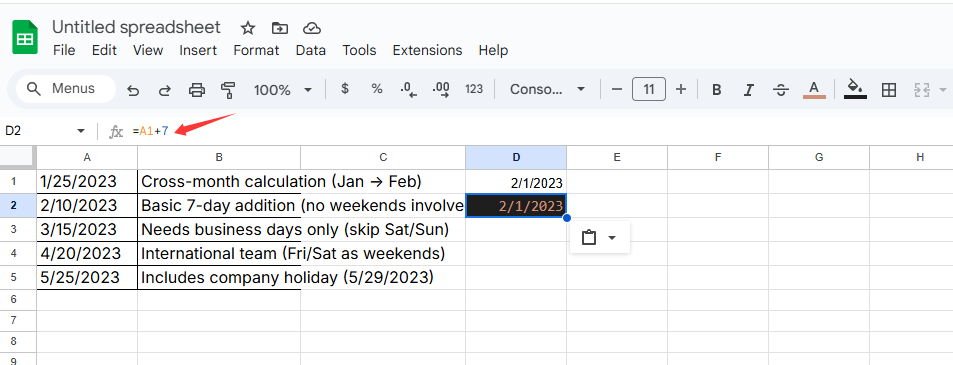Star the Untitled spreadsheet document
Screen dimensions: 953x365
click(247, 28)
